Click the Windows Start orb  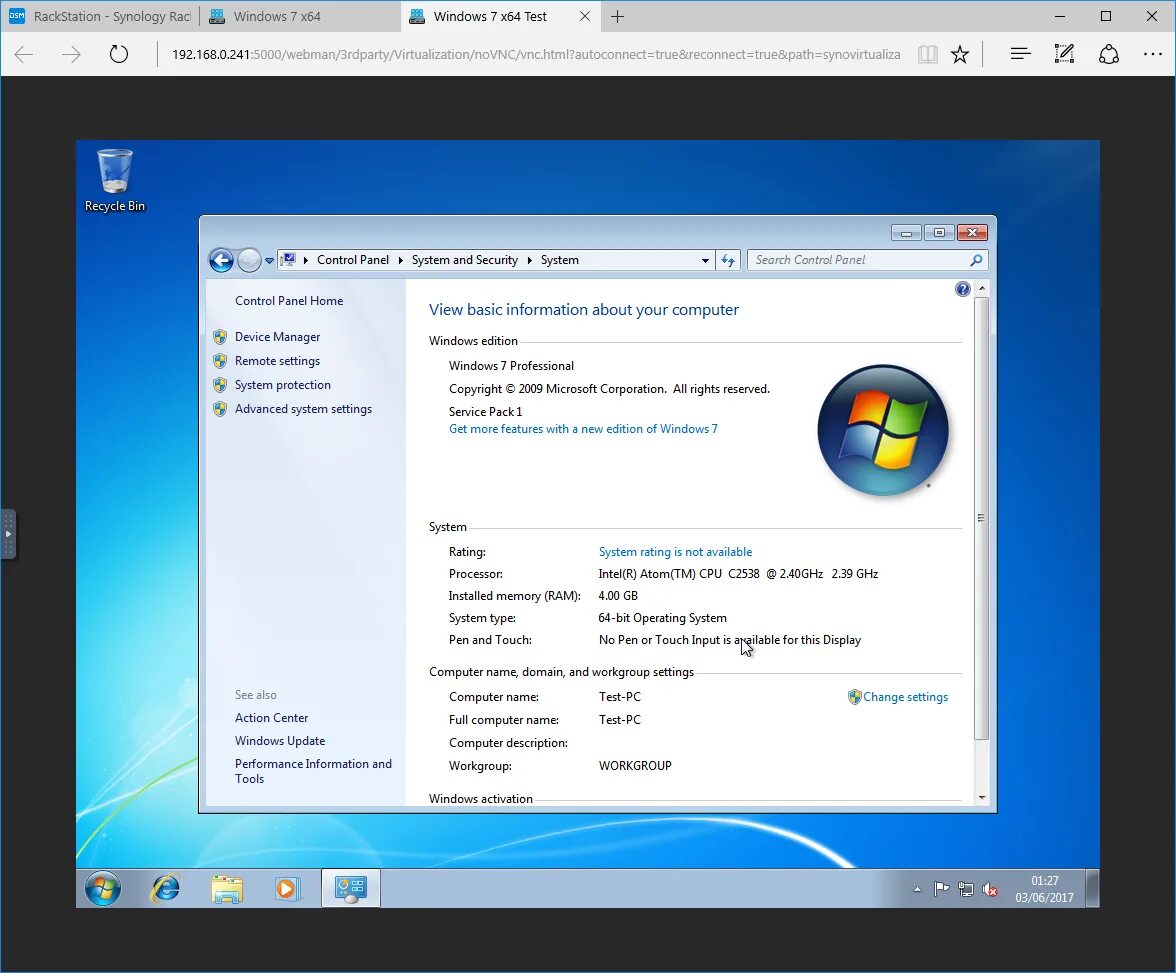coord(103,889)
